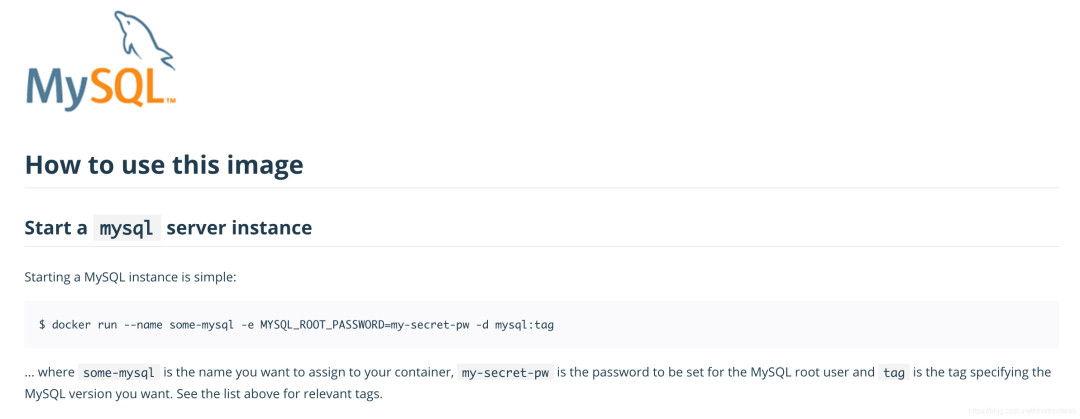Viewport: 1080px width, 419px height.
Task: Click the "$" prompt in the code block
Action: (42, 325)
